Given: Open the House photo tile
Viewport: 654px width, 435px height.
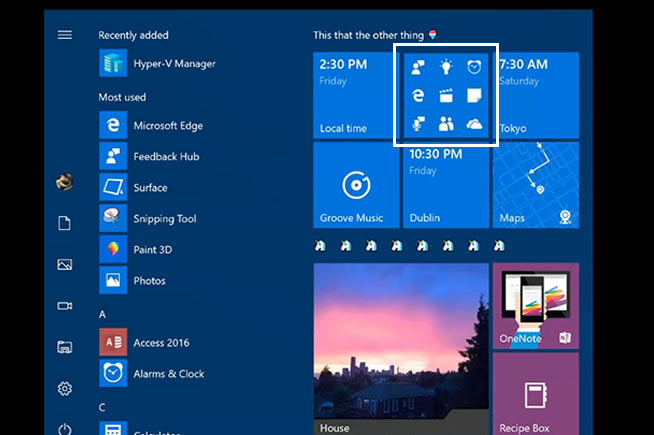Looking at the screenshot, I should coord(401,349).
